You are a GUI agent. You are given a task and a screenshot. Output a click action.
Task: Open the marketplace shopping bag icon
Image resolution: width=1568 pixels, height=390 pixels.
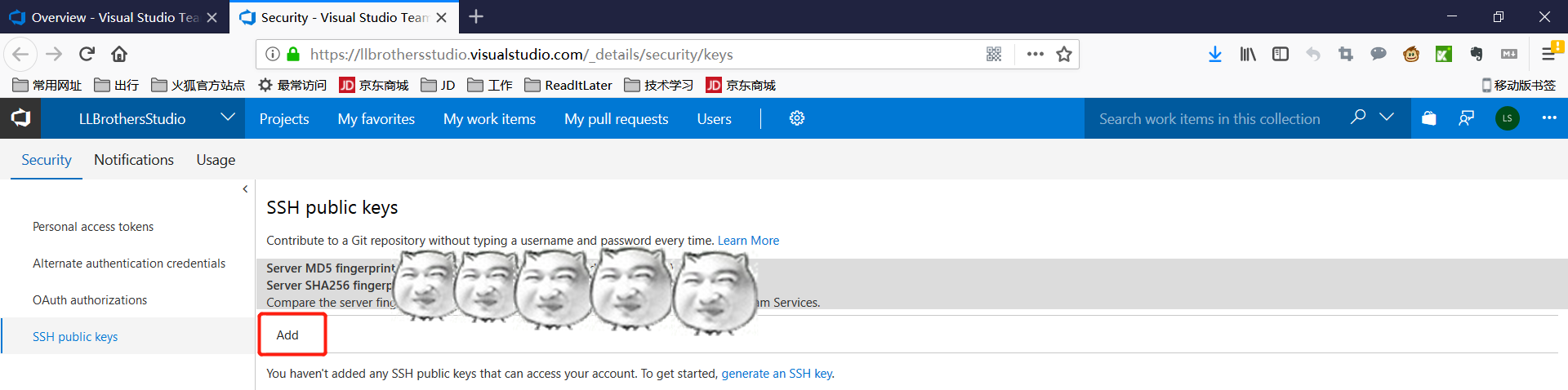[1428, 118]
